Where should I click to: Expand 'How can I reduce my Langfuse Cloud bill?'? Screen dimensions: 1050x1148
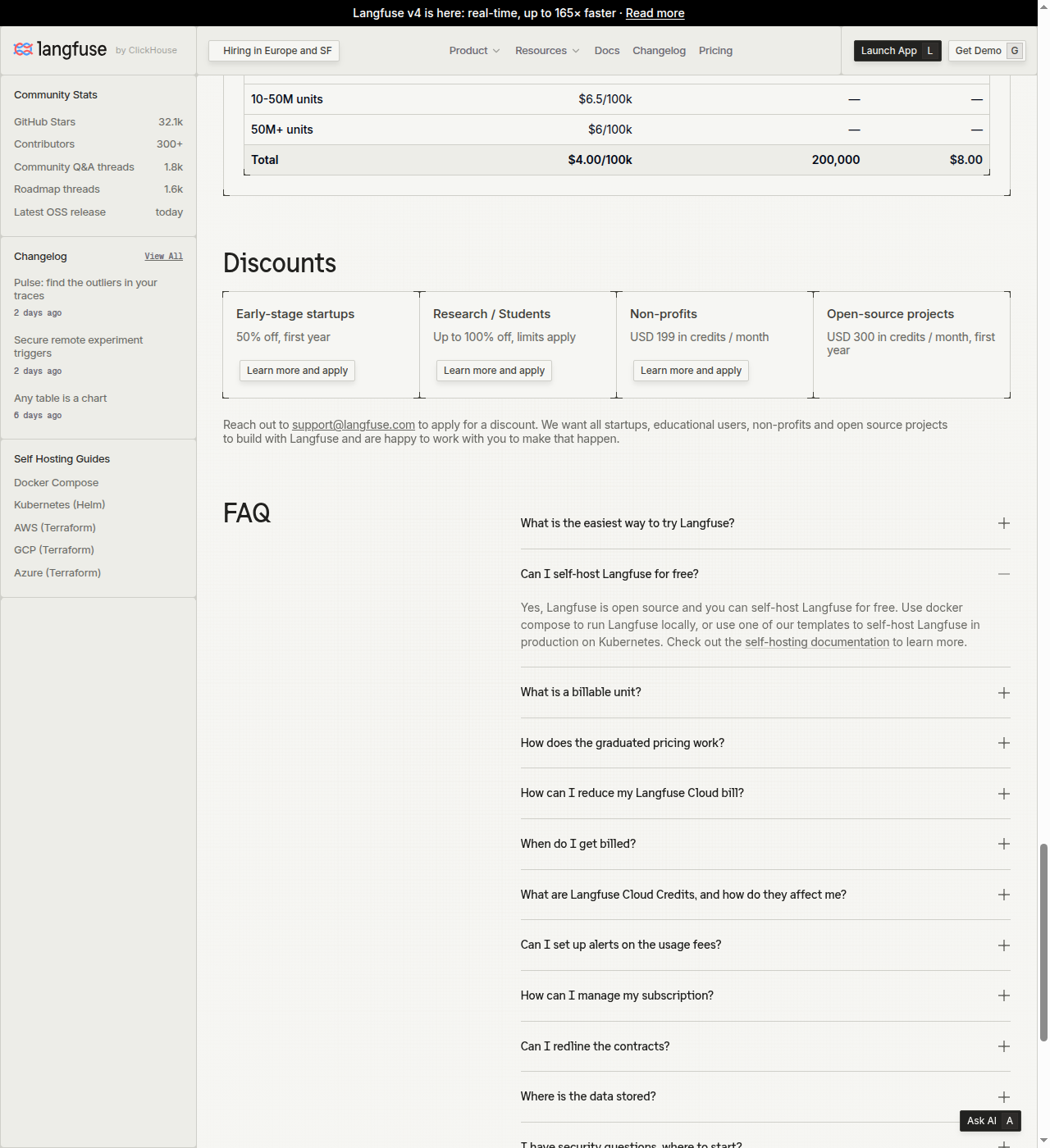coord(765,794)
